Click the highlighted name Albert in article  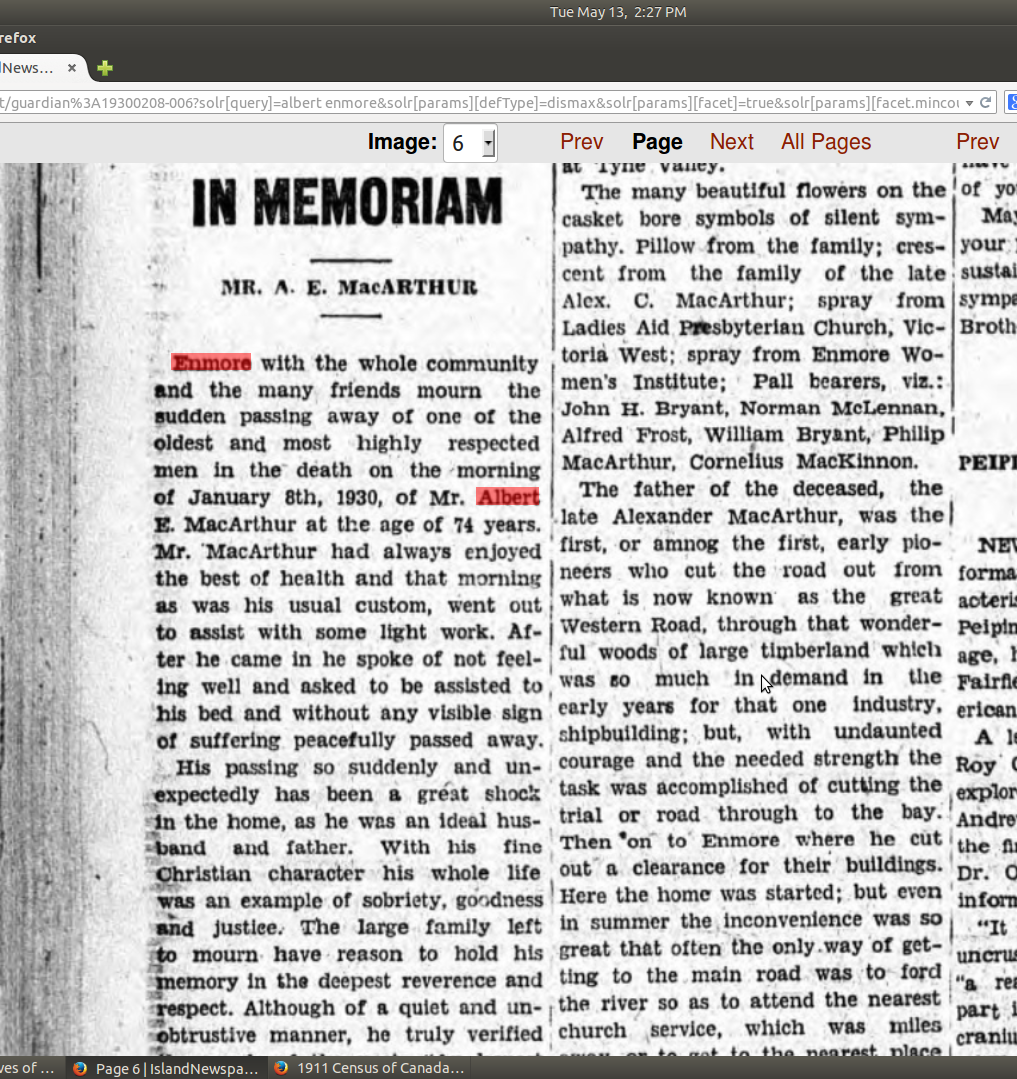click(507, 497)
